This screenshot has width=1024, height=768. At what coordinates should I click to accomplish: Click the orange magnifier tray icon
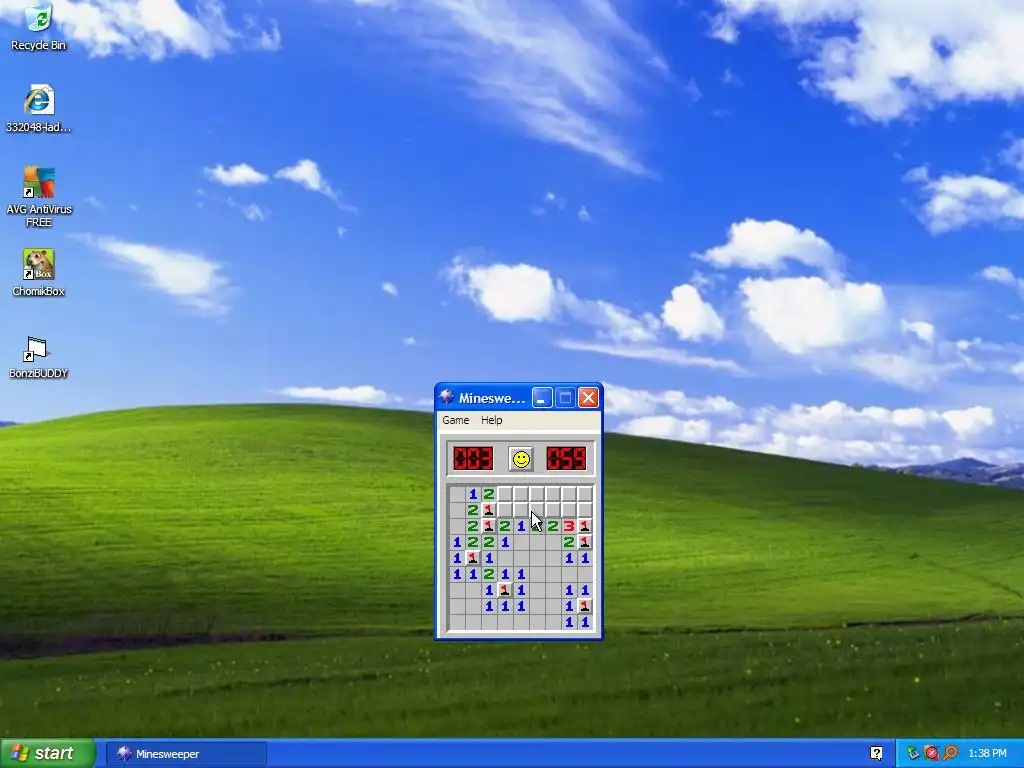coord(950,753)
